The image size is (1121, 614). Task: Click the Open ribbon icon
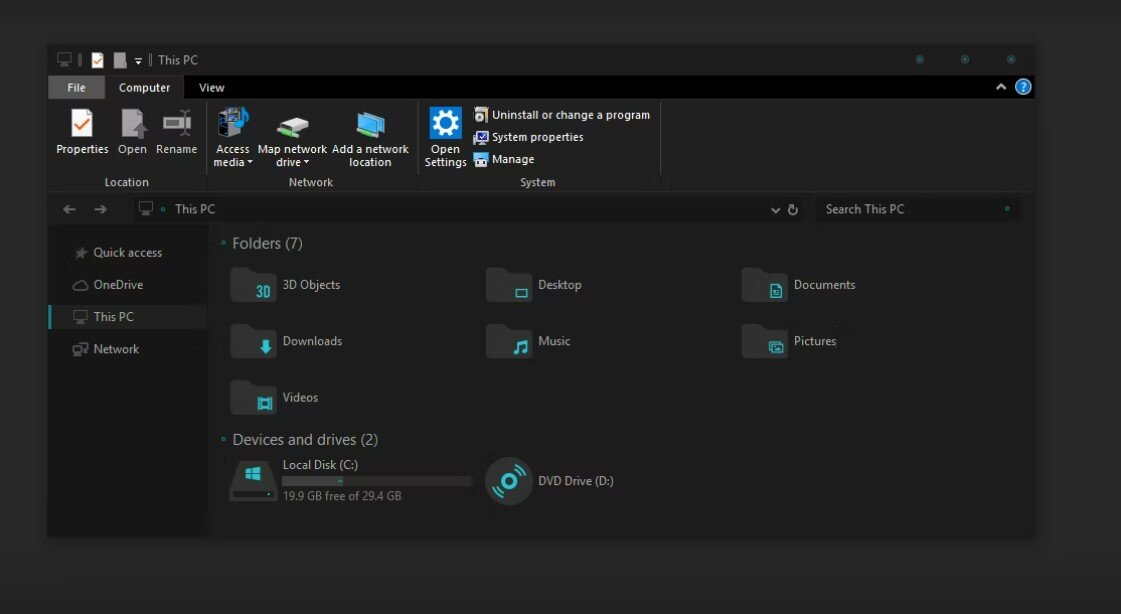point(132,124)
